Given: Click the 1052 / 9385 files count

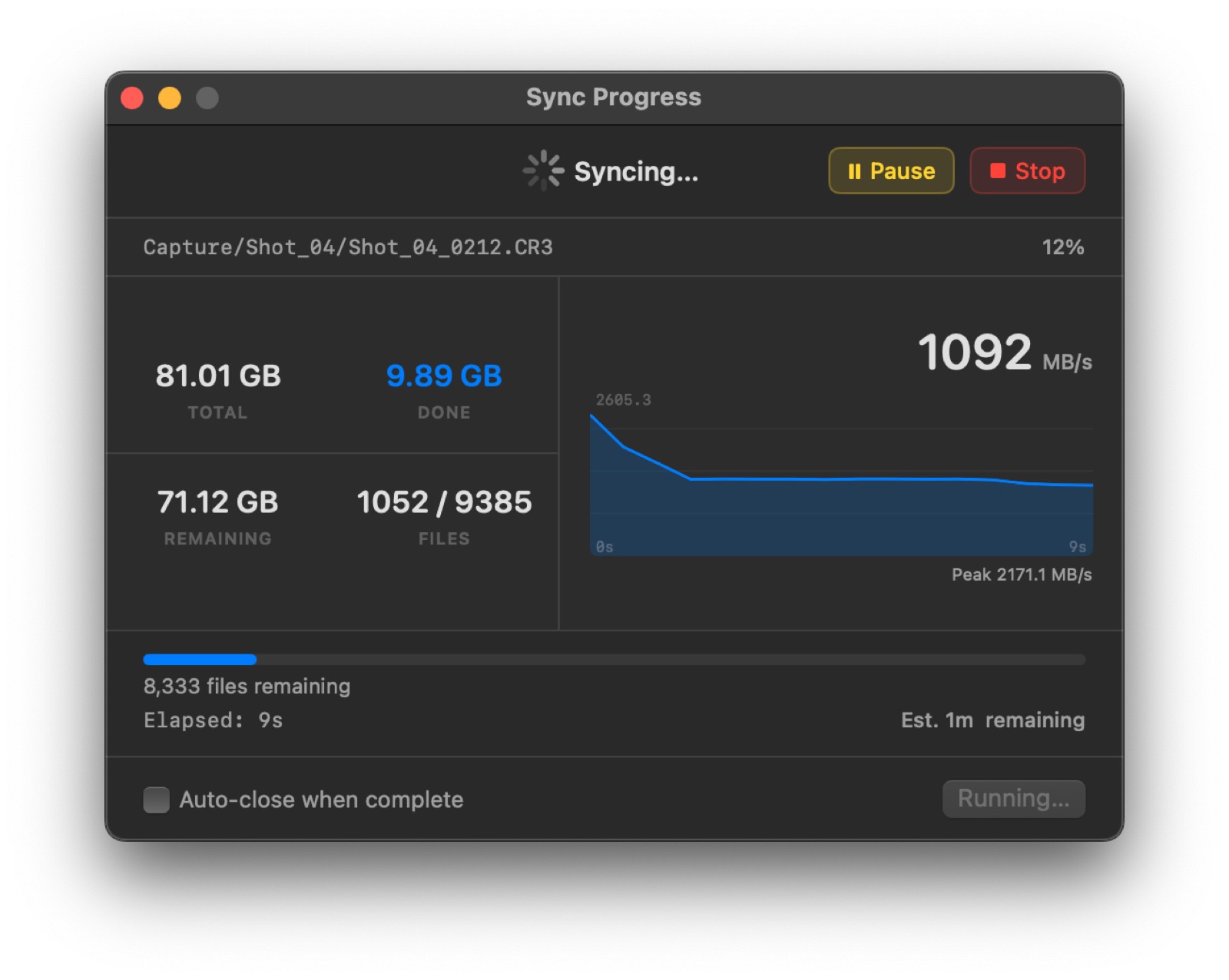Looking at the screenshot, I should (444, 502).
